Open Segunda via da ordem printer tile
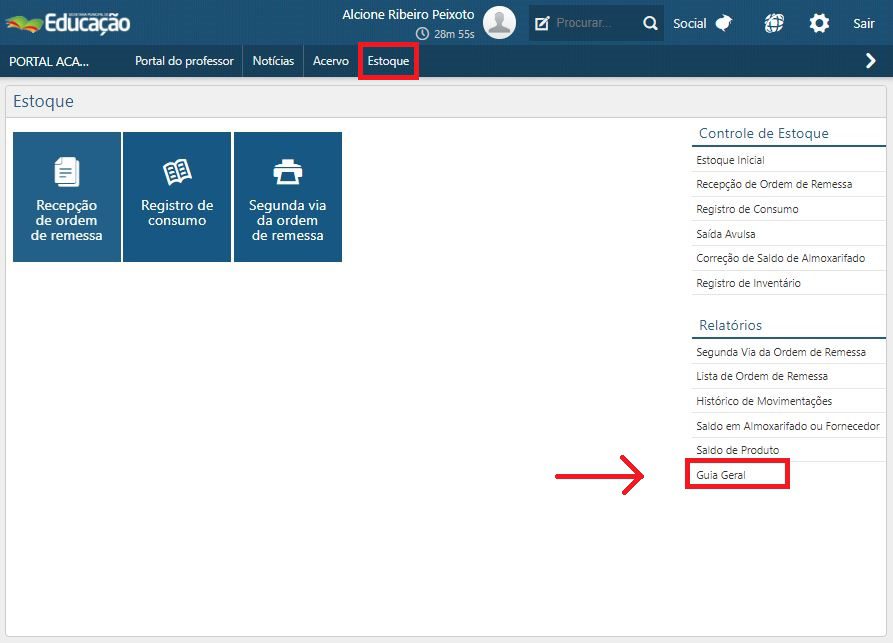The image size is (893, 643). click(288, 197)
